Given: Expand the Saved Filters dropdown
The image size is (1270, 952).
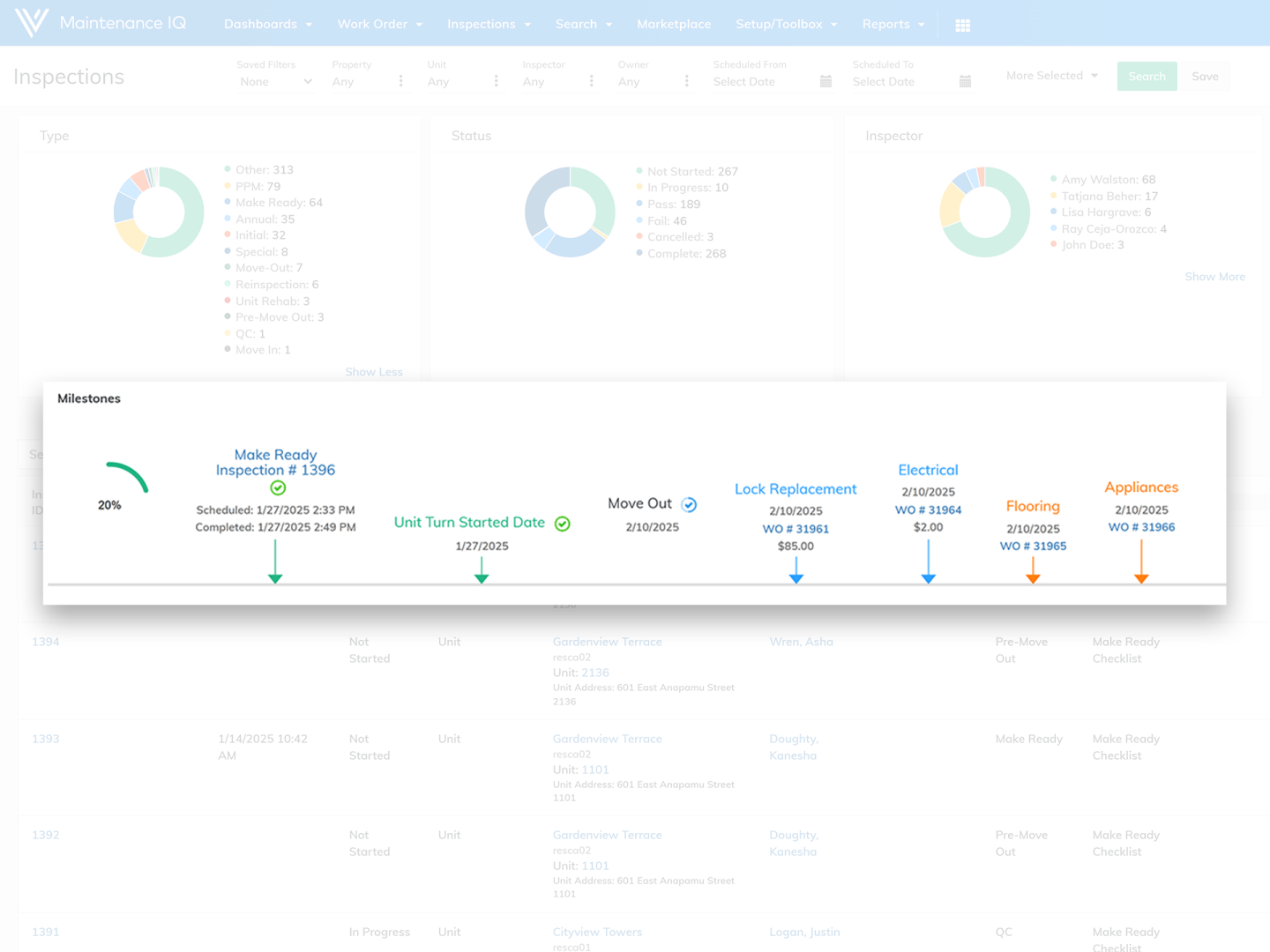Looking at the screenshot, I should pos(276,82).
